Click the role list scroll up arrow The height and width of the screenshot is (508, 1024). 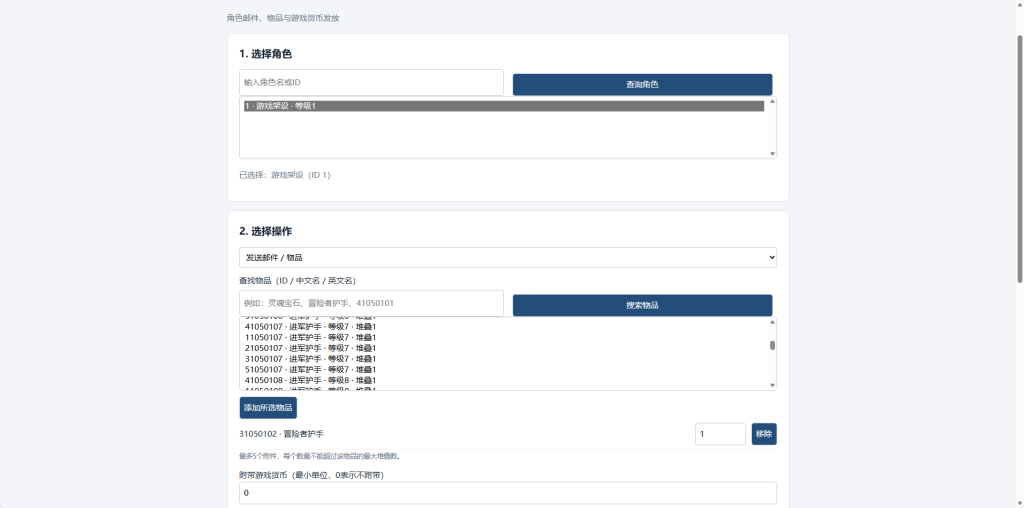tap(773, 101)
